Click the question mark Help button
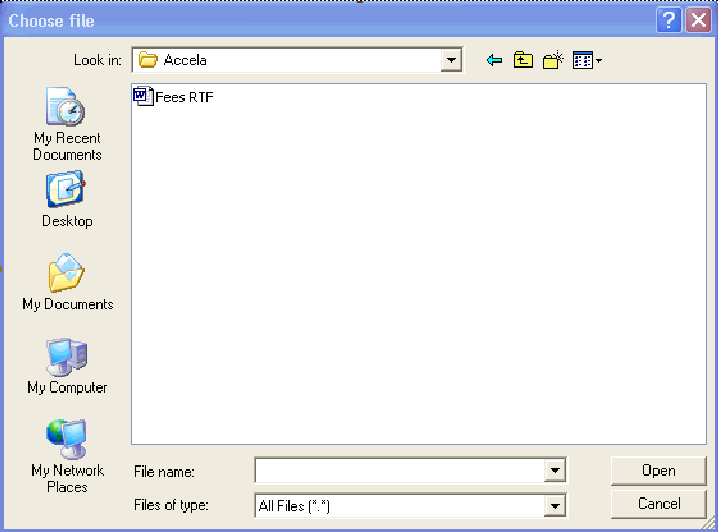This screenshot has height=532, width=718. (669, 21)
